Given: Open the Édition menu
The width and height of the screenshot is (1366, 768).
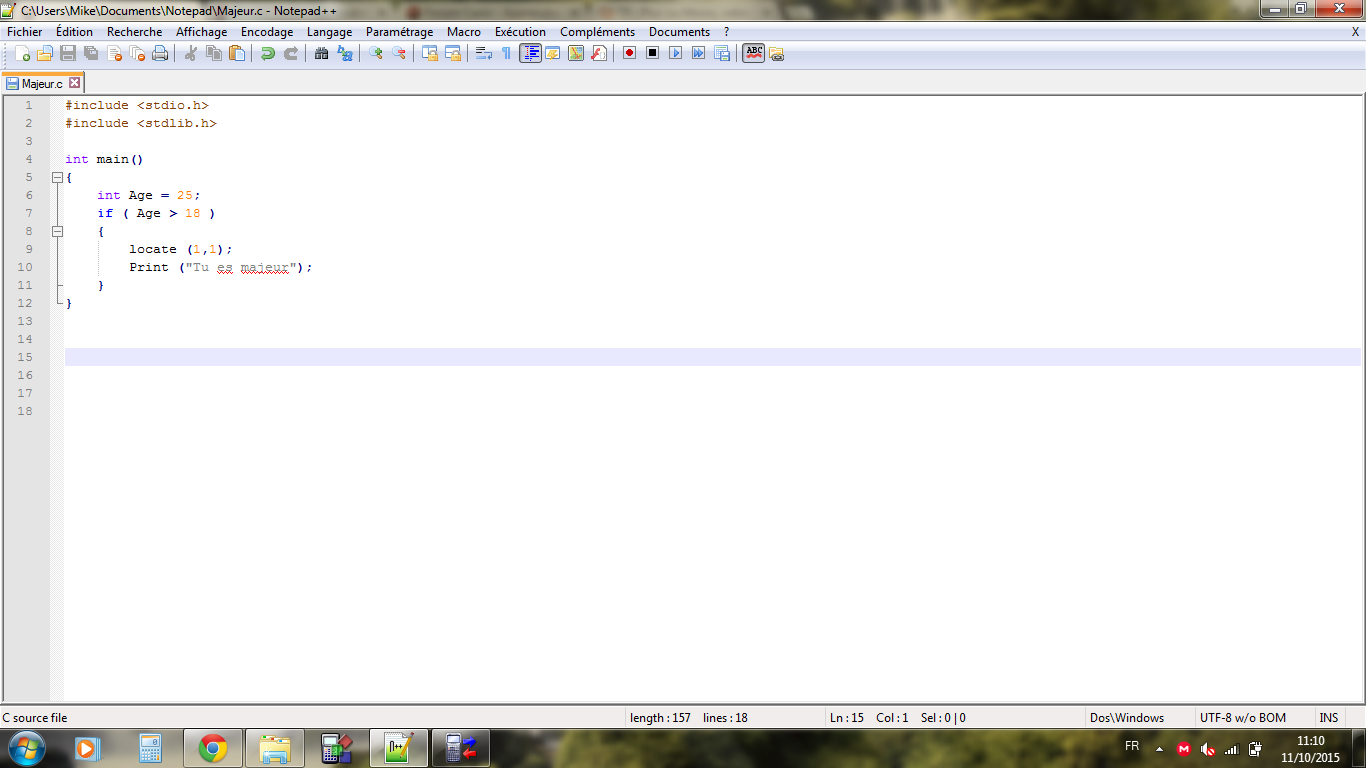Looking at the screenshot, I should 74,32.
